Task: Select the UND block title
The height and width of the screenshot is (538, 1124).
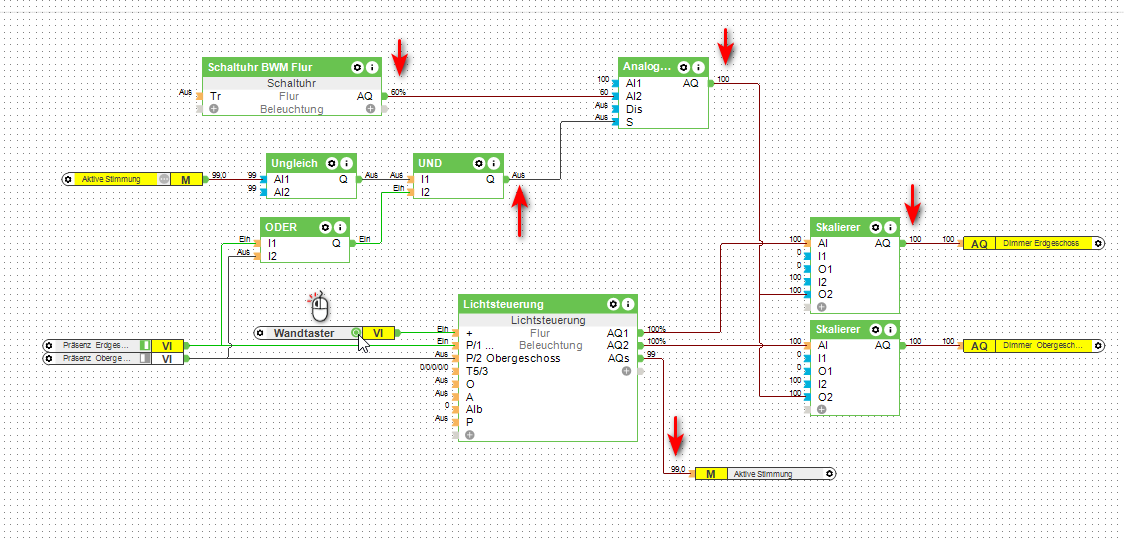Action: coord(432,164)
